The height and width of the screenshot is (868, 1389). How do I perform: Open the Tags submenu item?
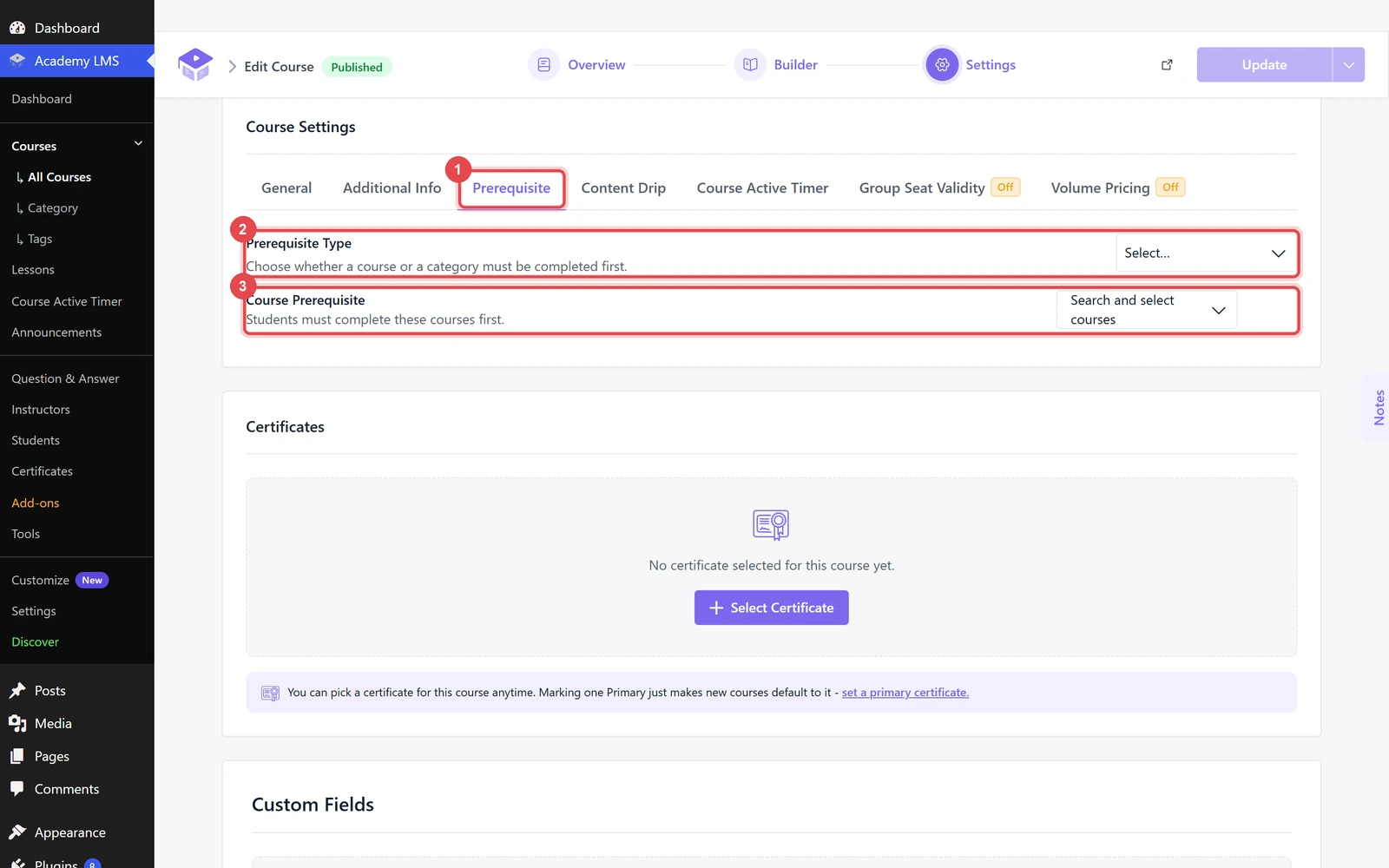40,240
